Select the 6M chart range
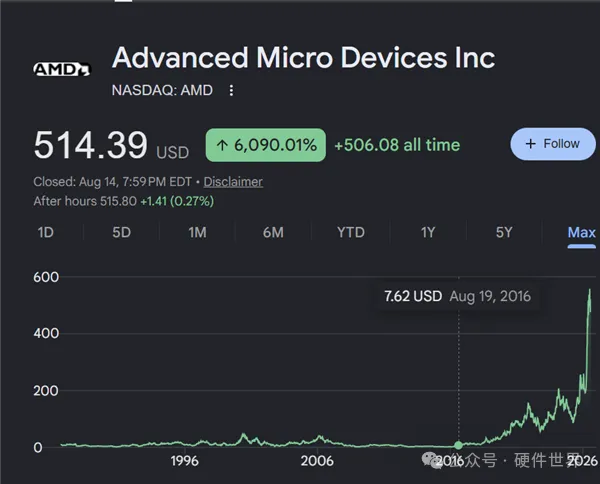Viewport: 600px width, 484px height. [x=273, y=232]
